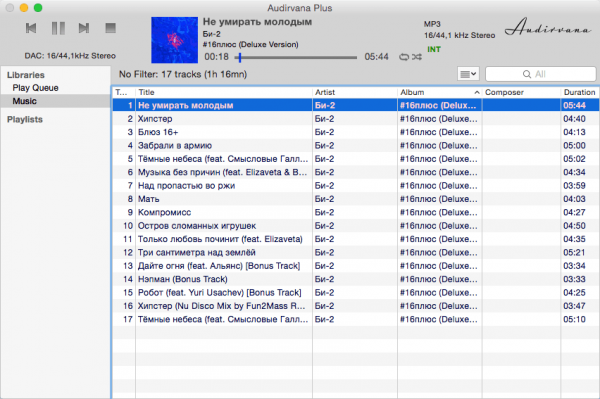Select track 8 Мать
The height and width of the screenshot is (399, 600).
[356, 199]
